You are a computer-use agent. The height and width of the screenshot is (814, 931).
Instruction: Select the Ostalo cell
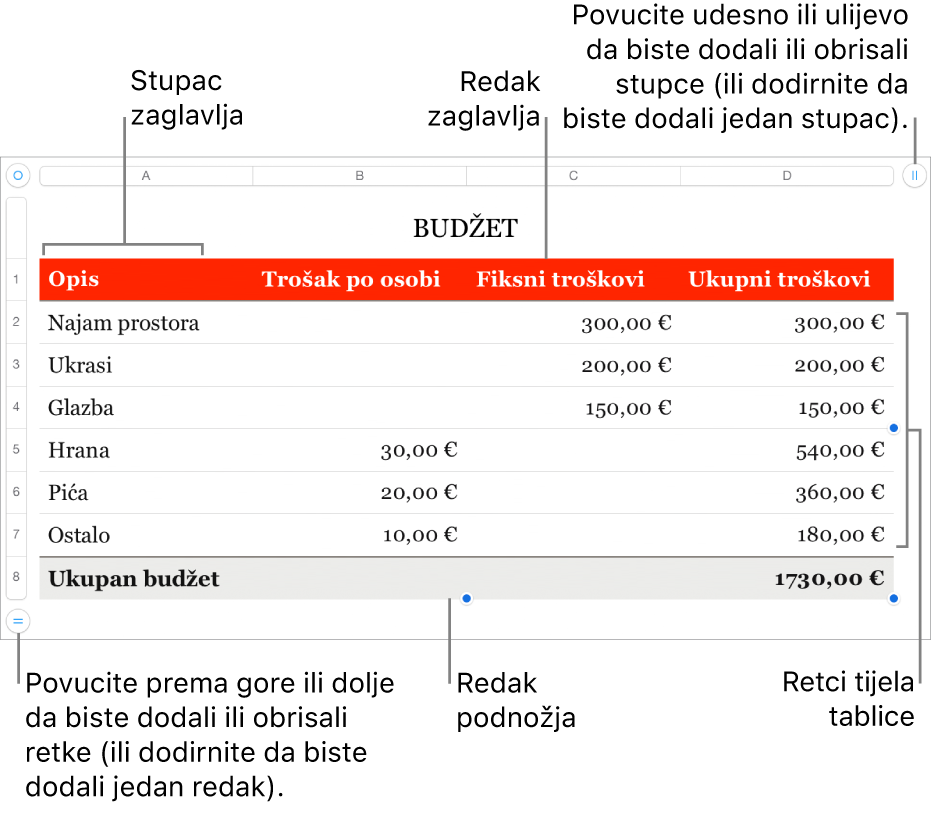coord(146,535)
